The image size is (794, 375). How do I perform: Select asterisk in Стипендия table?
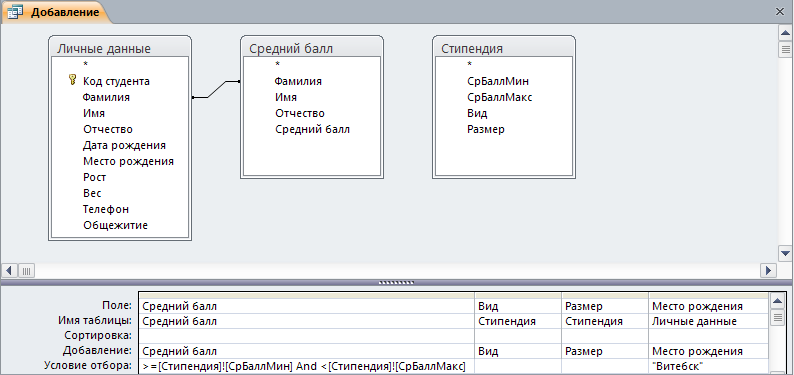469,65
